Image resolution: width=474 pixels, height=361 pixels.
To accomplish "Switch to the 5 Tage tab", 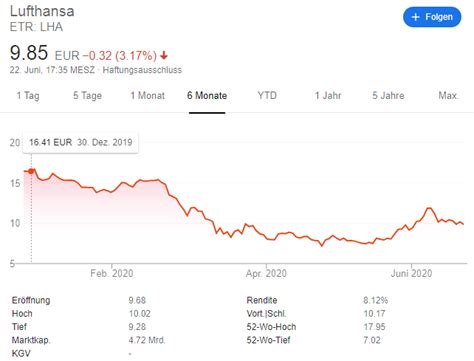I will 87,96.
